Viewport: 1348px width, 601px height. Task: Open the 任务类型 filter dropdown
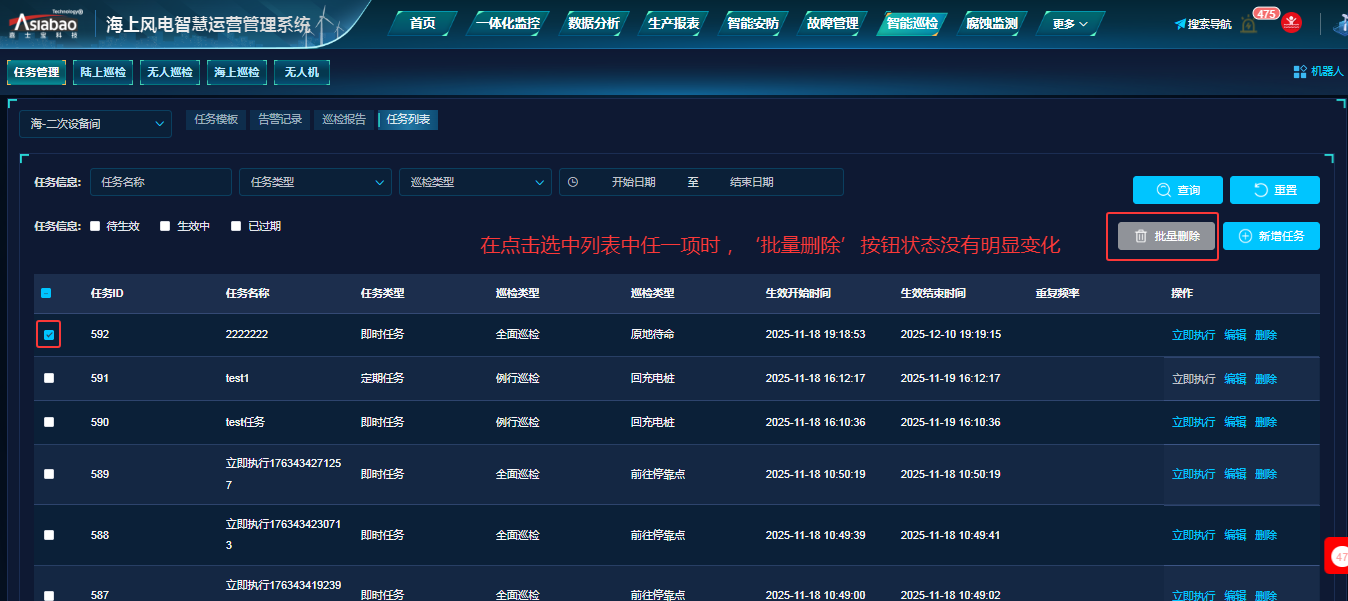click(315, 182)
